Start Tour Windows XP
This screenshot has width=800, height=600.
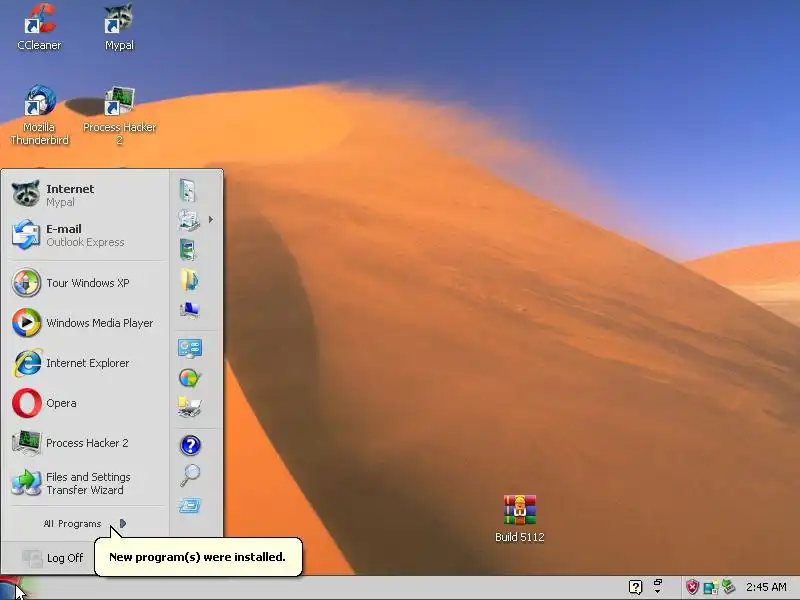tap(86, 283)
